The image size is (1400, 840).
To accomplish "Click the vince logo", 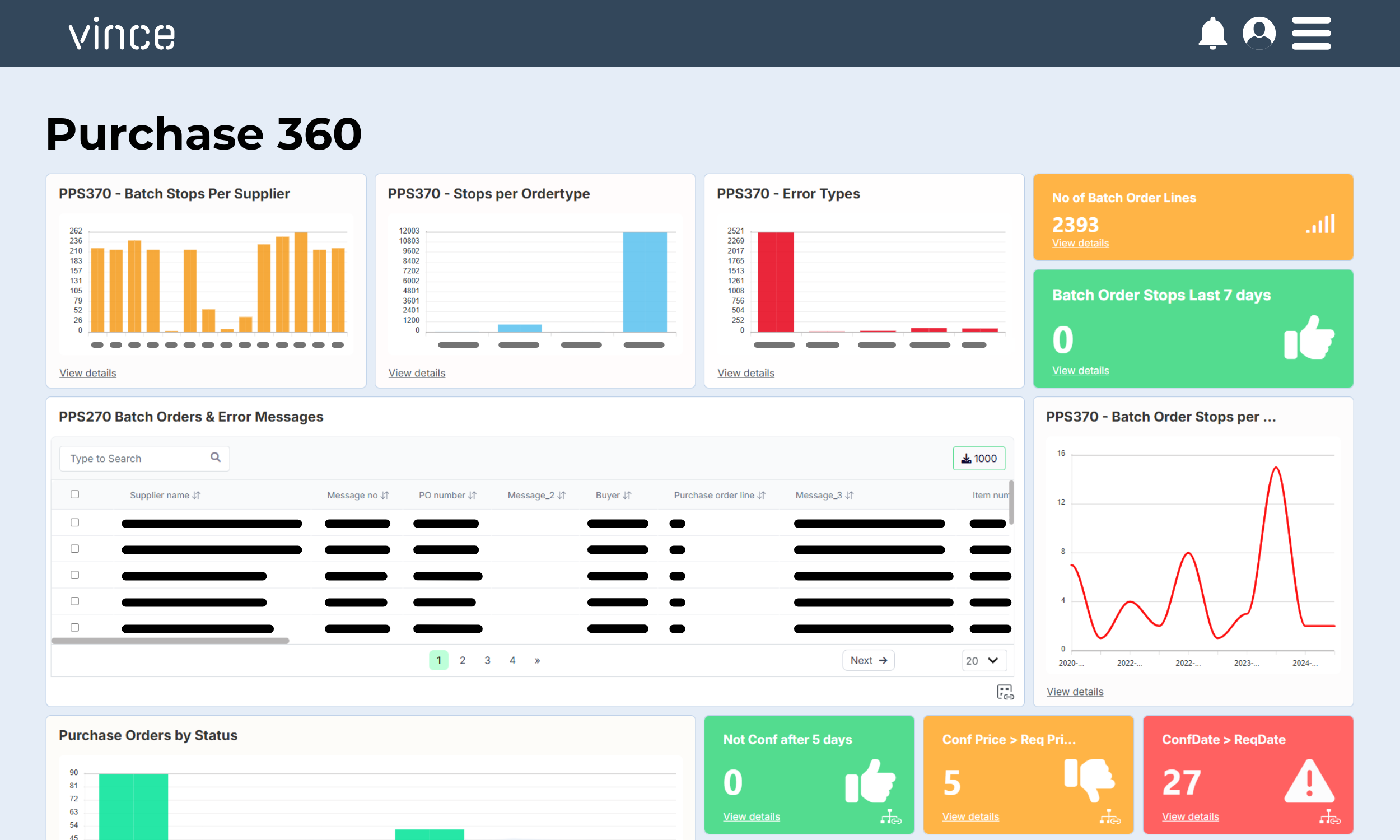I will tap(122, 34).
